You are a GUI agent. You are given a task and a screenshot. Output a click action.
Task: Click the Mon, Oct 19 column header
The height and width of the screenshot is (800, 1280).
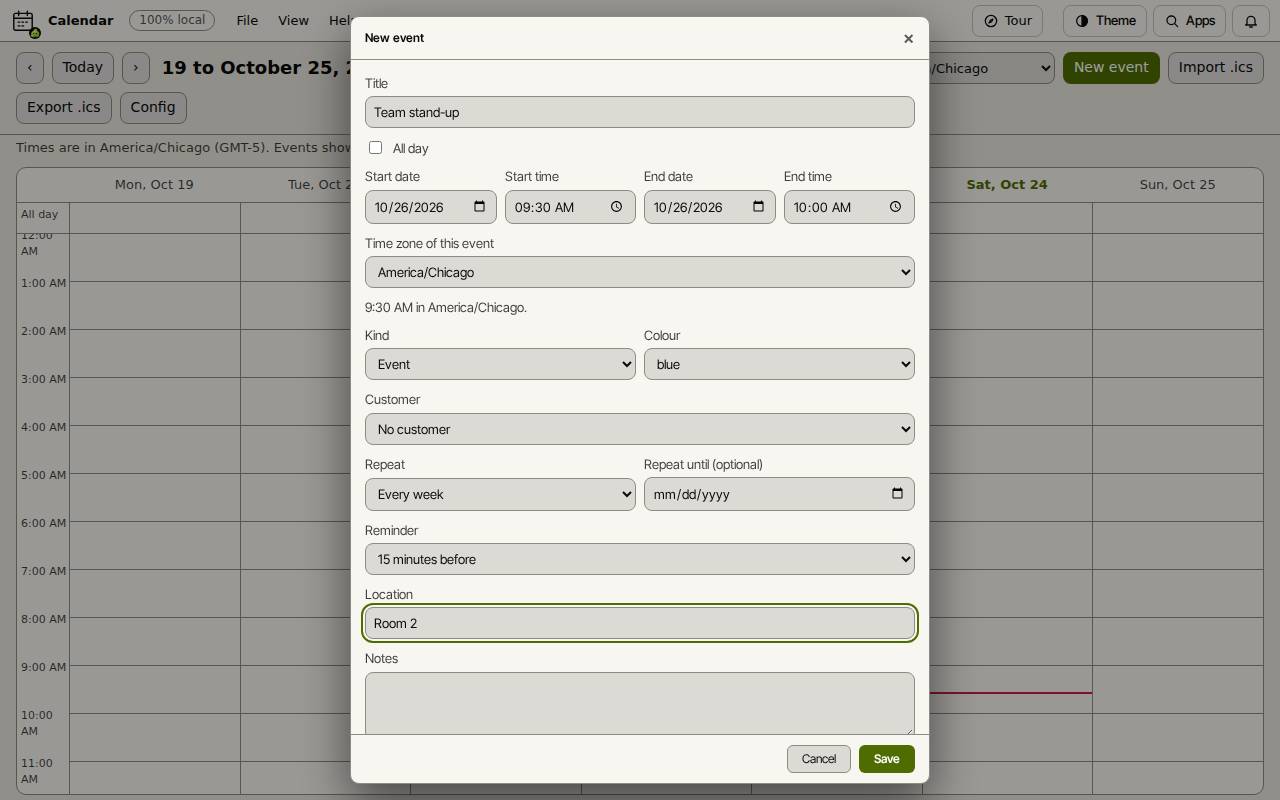(154, 184)
